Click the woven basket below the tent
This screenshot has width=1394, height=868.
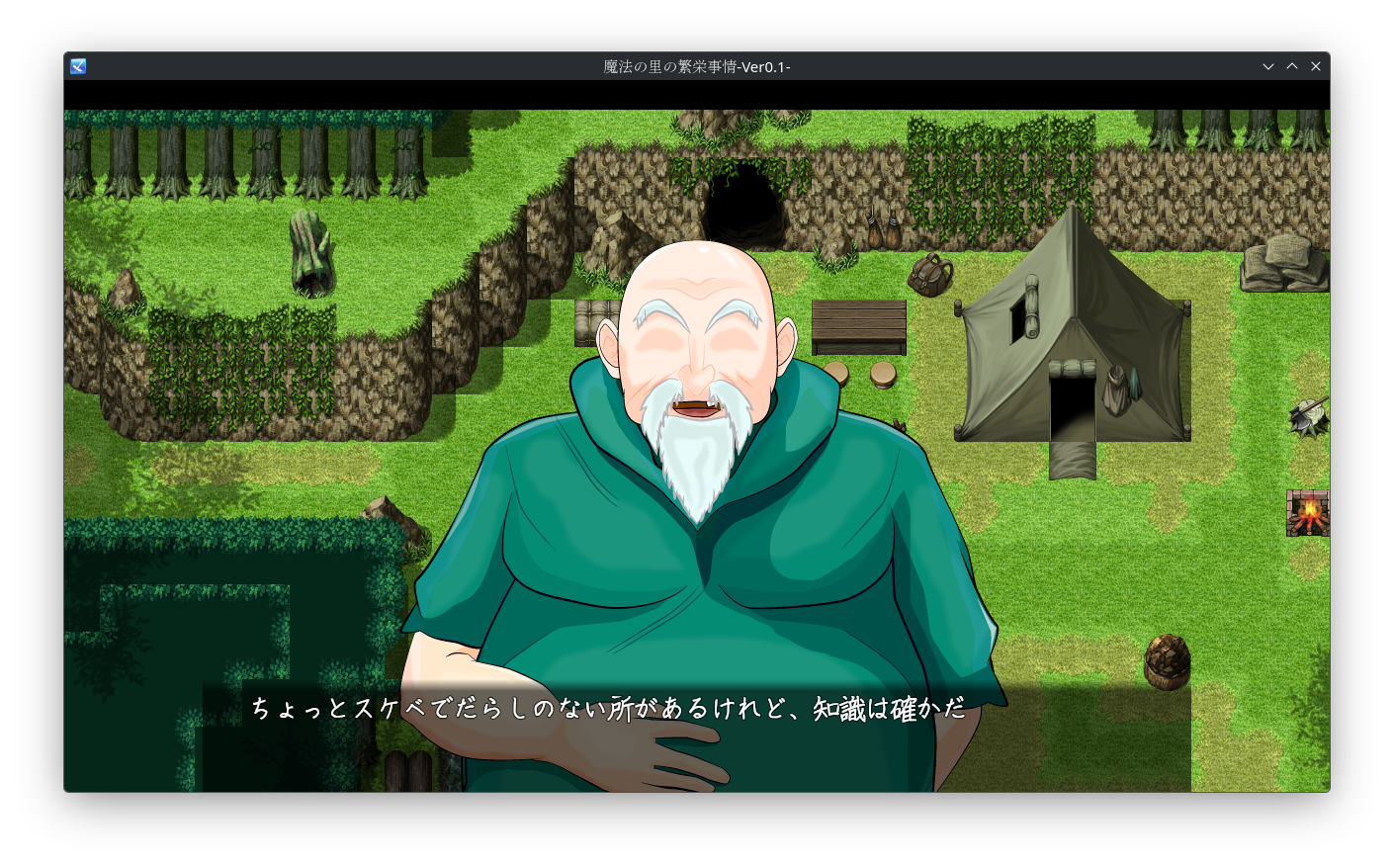1167,661
